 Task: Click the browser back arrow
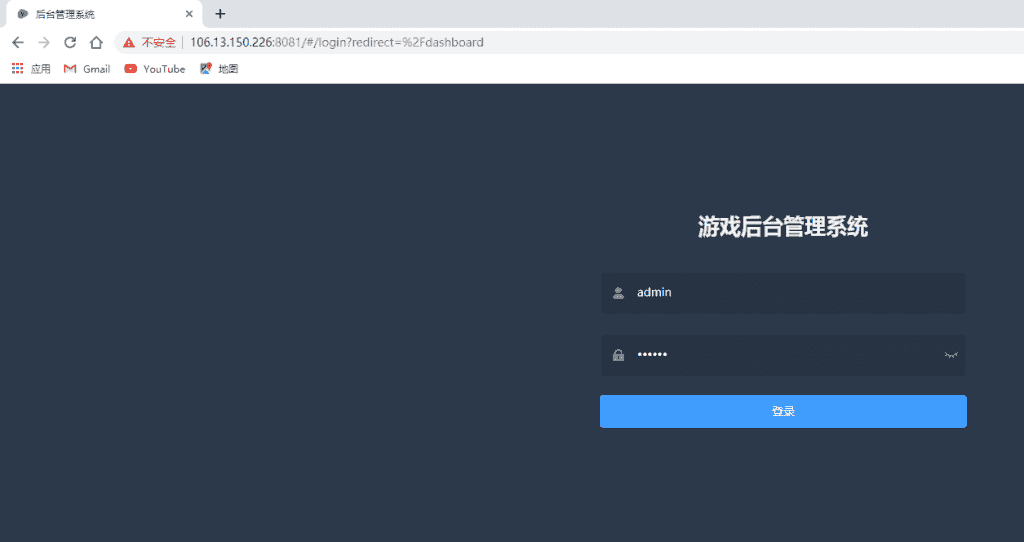click(18, 42)
